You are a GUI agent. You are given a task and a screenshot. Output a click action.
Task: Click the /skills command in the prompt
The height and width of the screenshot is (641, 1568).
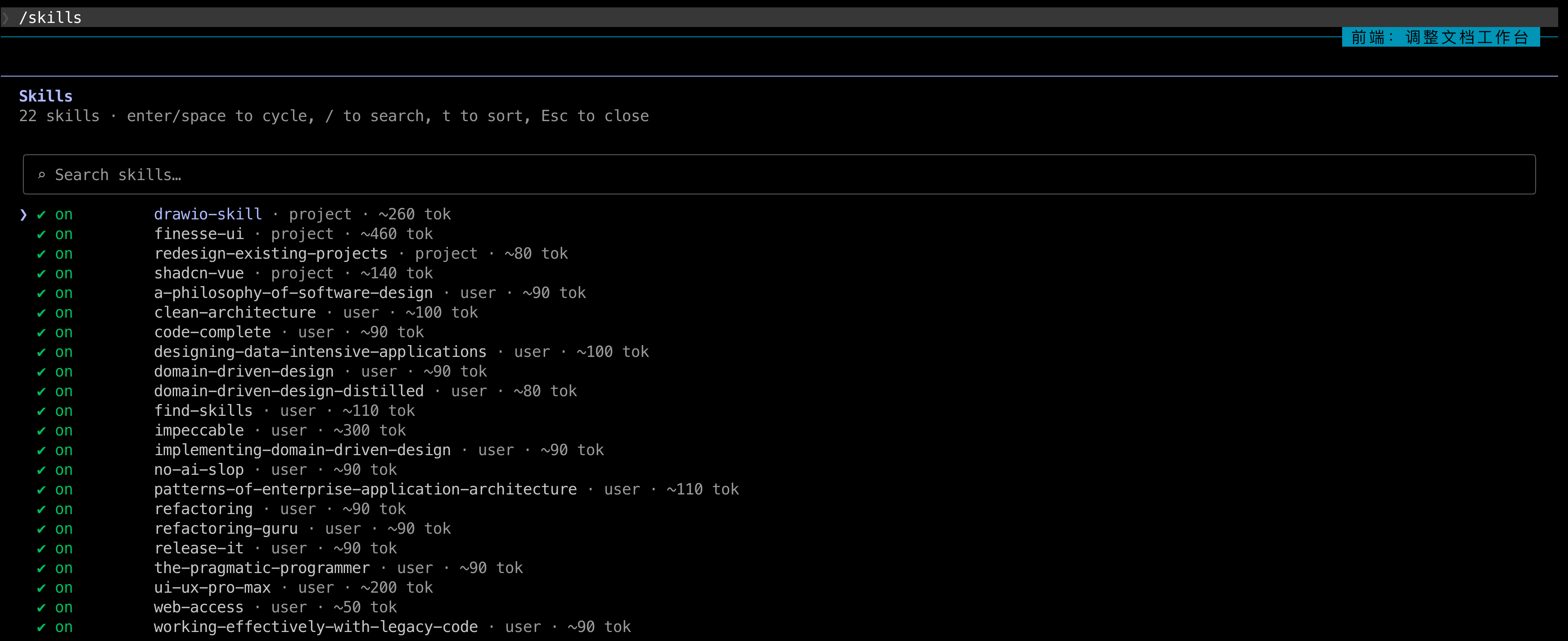point(50,17)
